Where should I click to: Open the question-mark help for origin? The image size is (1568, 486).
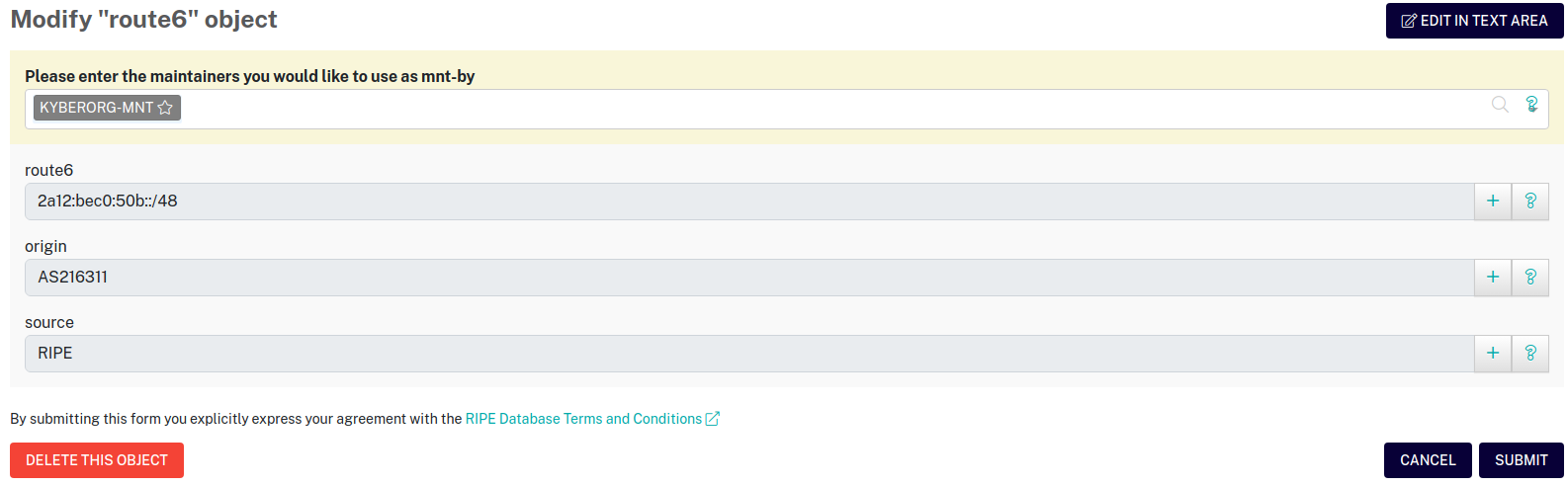pos(1530,278)
